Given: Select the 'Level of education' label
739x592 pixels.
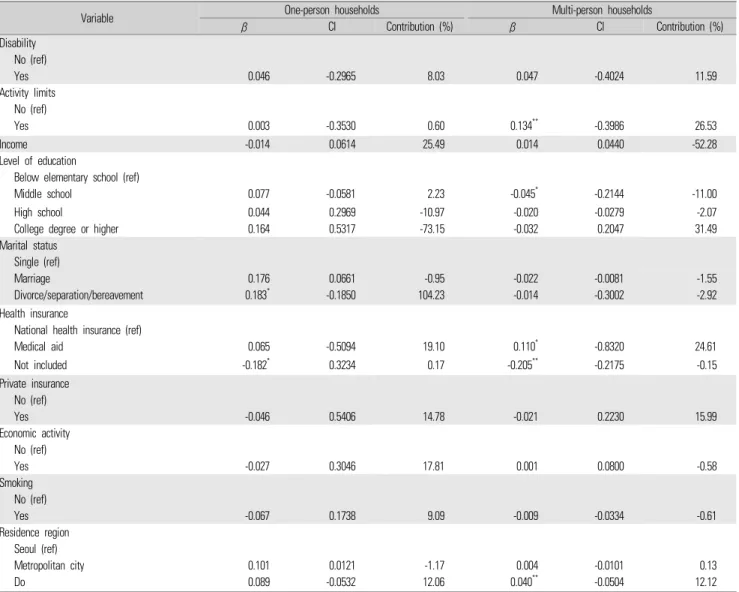Looking at the screenshot, I should pyautogui.click(x=38, y=161).
